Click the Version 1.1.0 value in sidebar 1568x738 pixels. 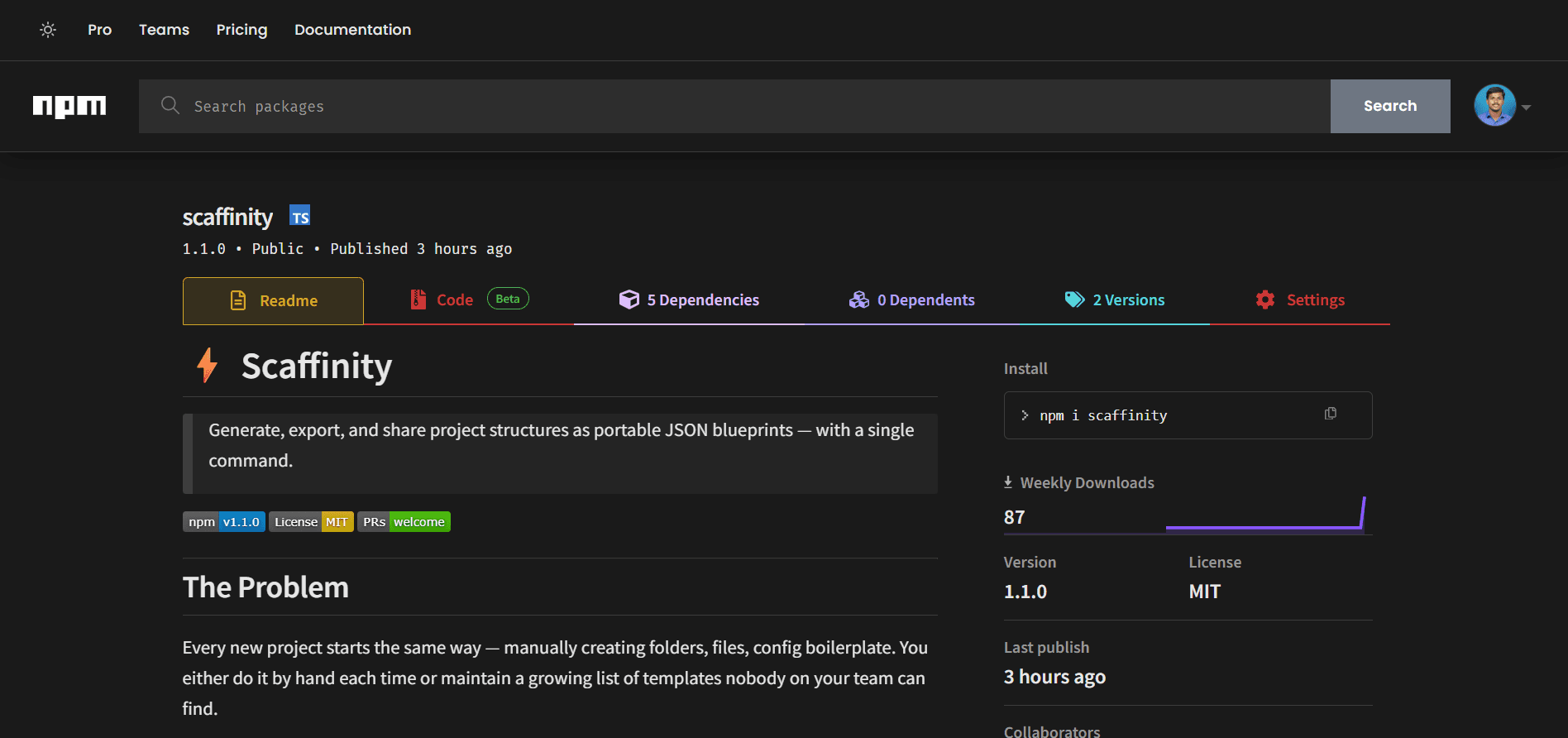(1025, 592)
